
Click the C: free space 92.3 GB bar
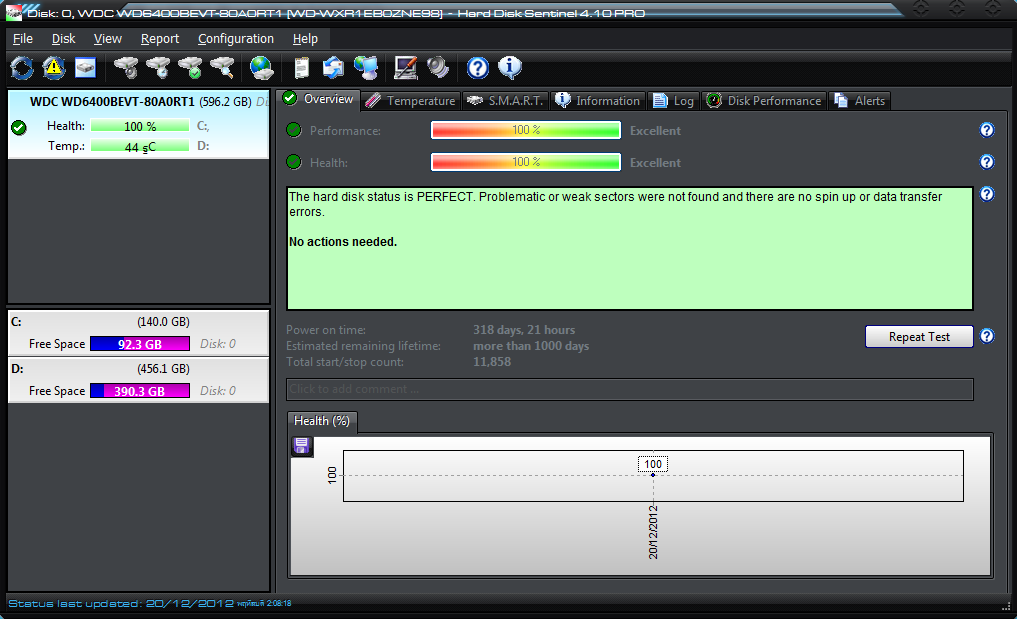pyautogui.click(x=140, y=344)
